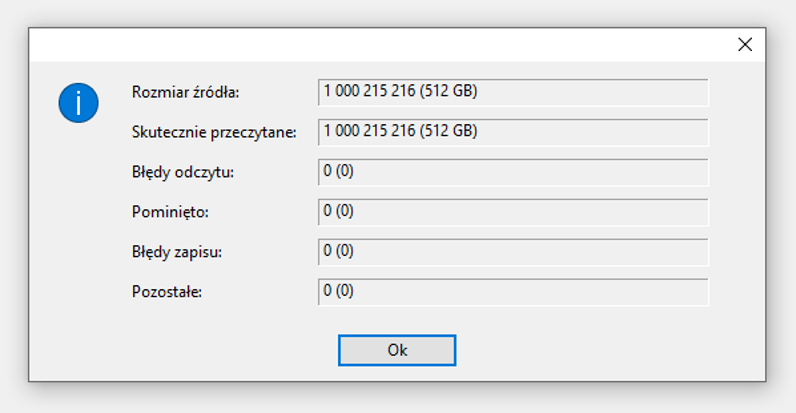The image size is (796, 413).
Task: Click the "Błędy odczytu:" label
Action: click(x=183, y=173)
